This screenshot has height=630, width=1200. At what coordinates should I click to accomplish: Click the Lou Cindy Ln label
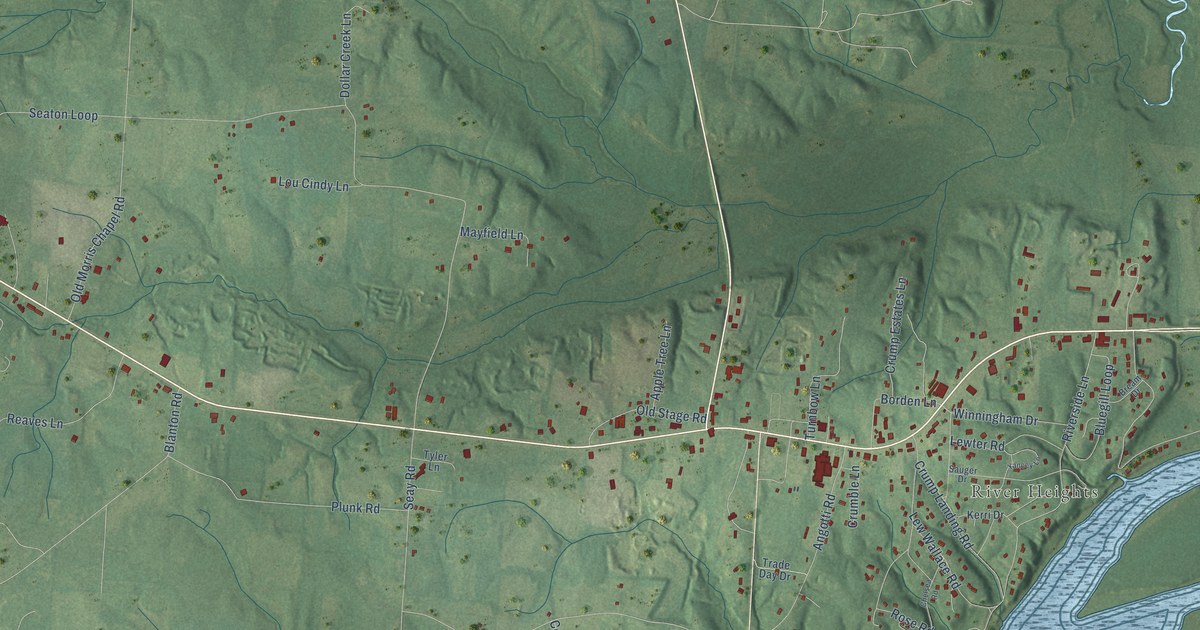coord(313,184)
